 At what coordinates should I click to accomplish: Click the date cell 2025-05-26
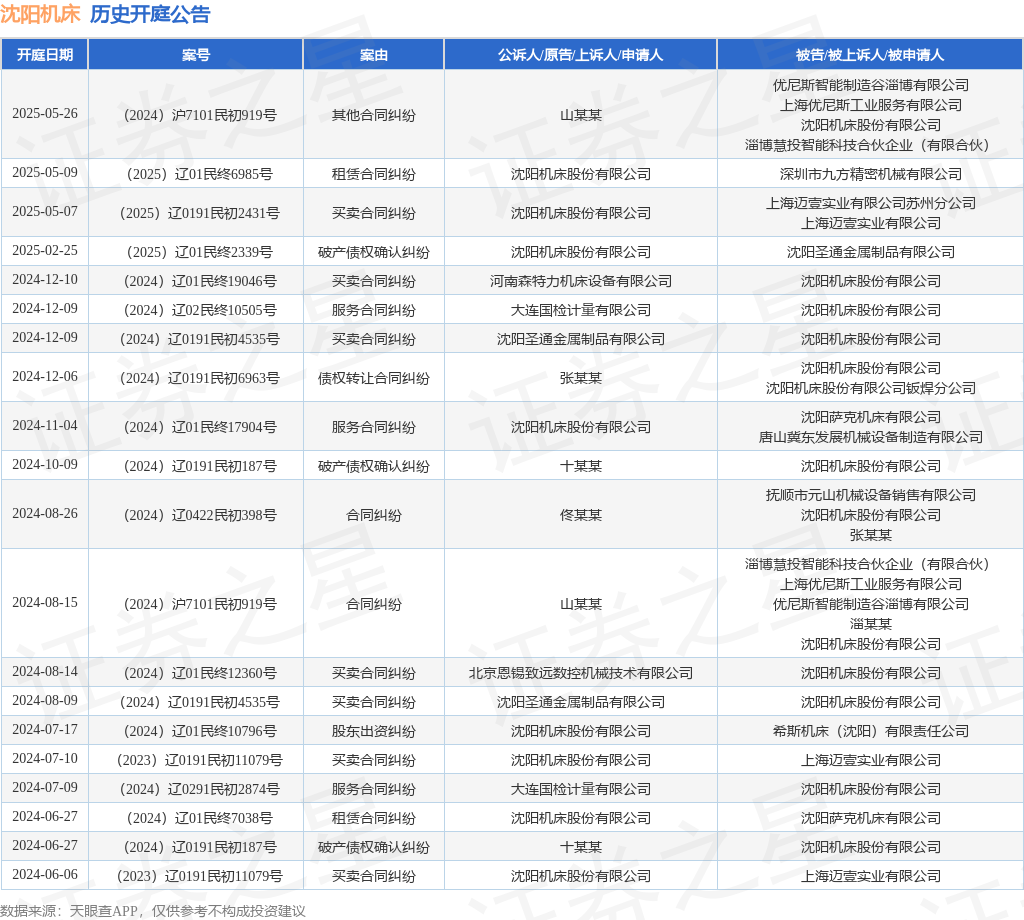point(44,114)
